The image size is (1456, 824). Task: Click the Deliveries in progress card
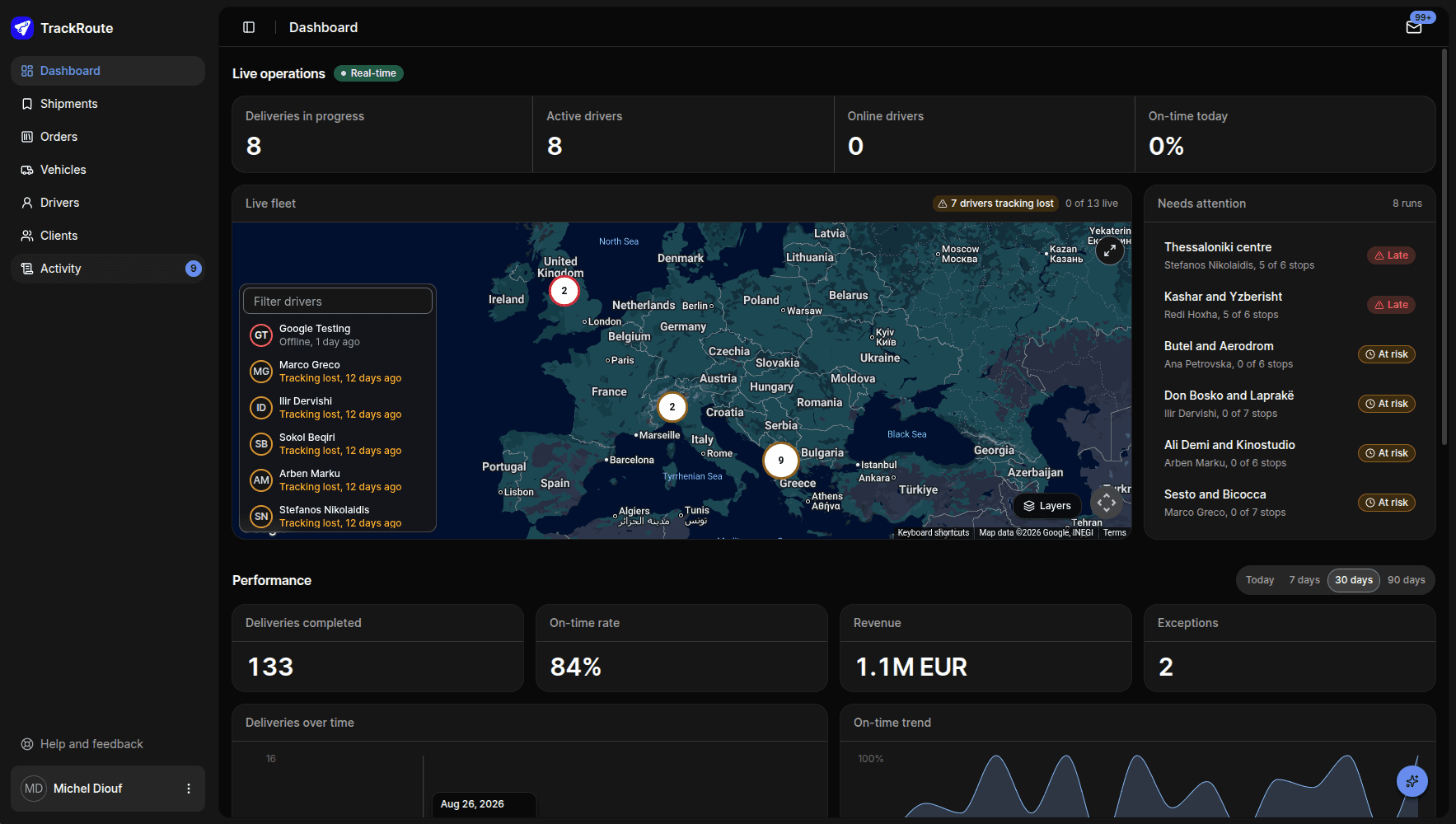pyautogui.click(x=382, y=134)
